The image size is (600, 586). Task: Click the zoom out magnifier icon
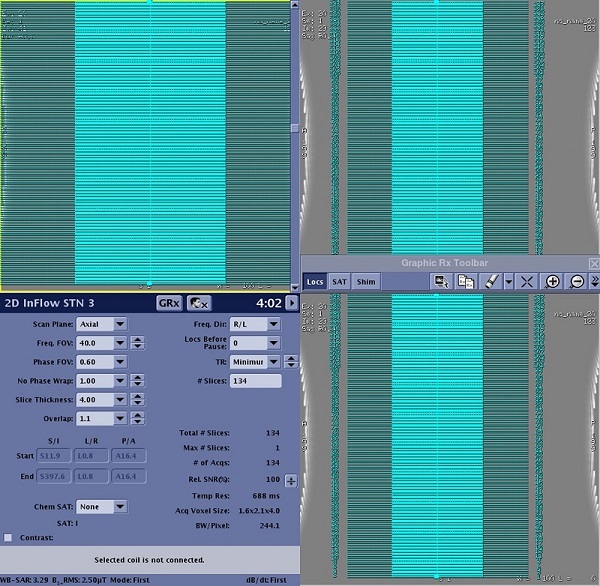(576, 282)
